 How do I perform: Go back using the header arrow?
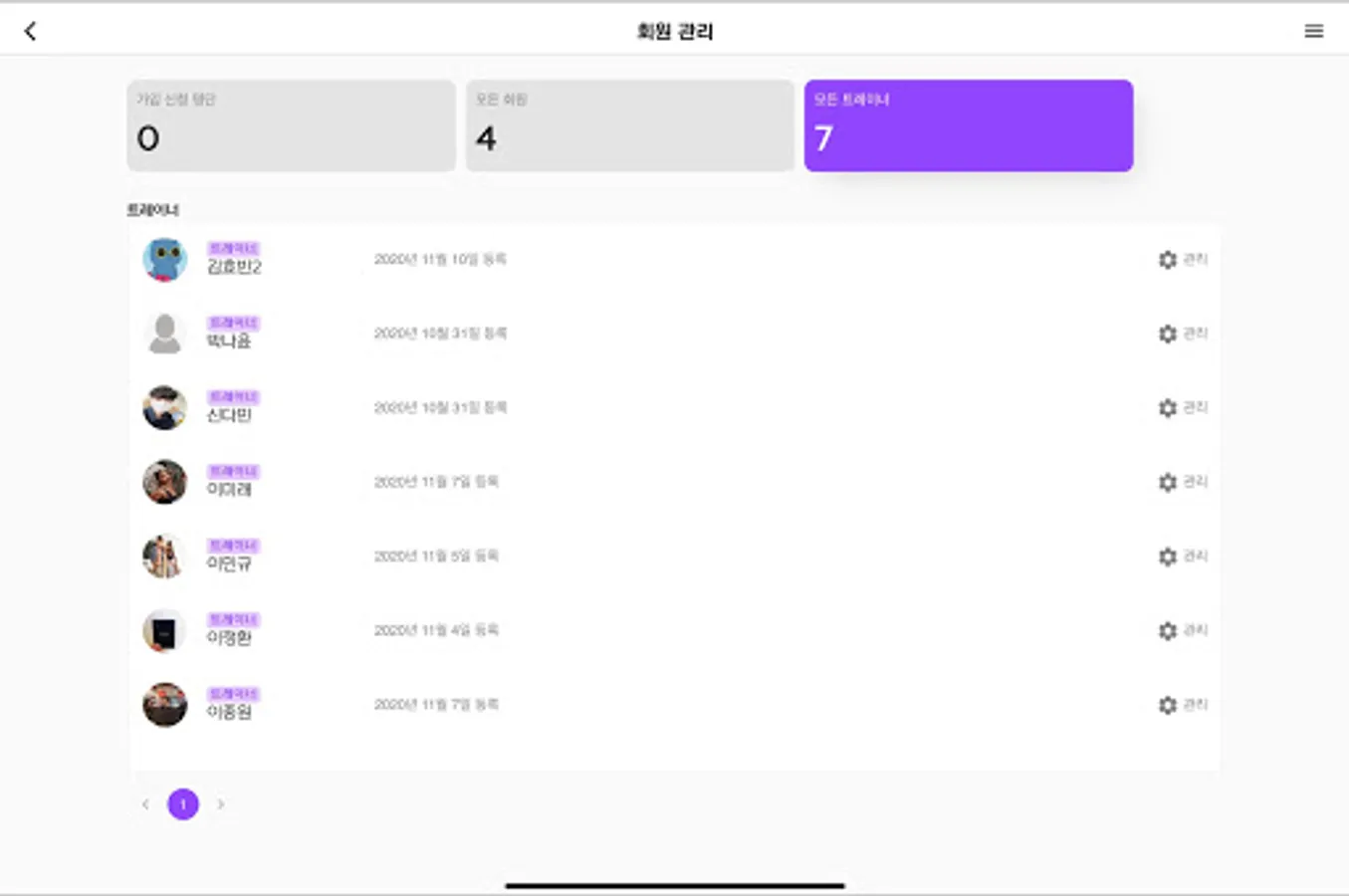coord(30,31)
